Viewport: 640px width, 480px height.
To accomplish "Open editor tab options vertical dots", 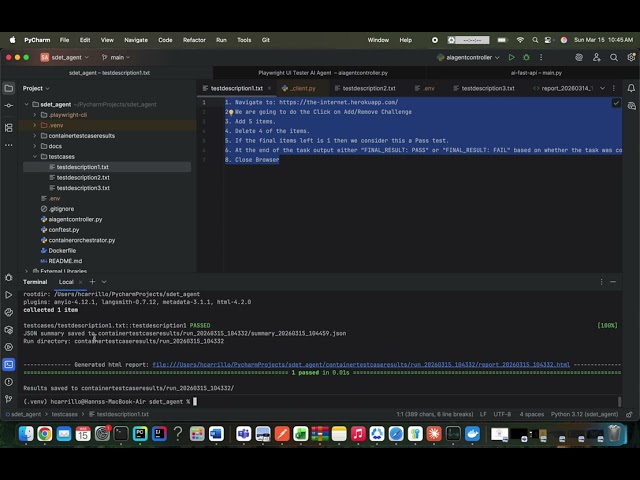I will [x=613, y=88].
